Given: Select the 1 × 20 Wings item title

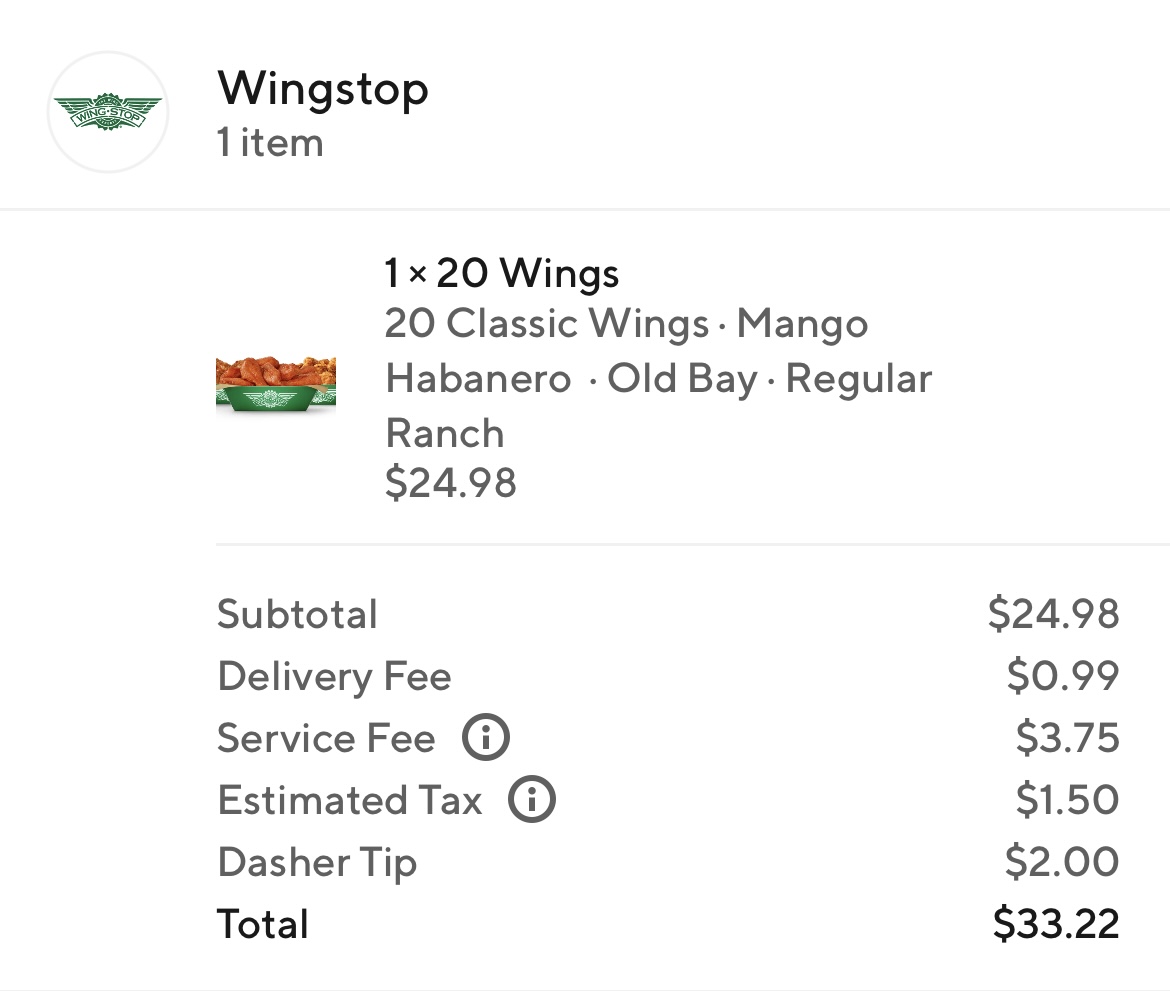Looking at the screenshot, I should pos(502,273).
